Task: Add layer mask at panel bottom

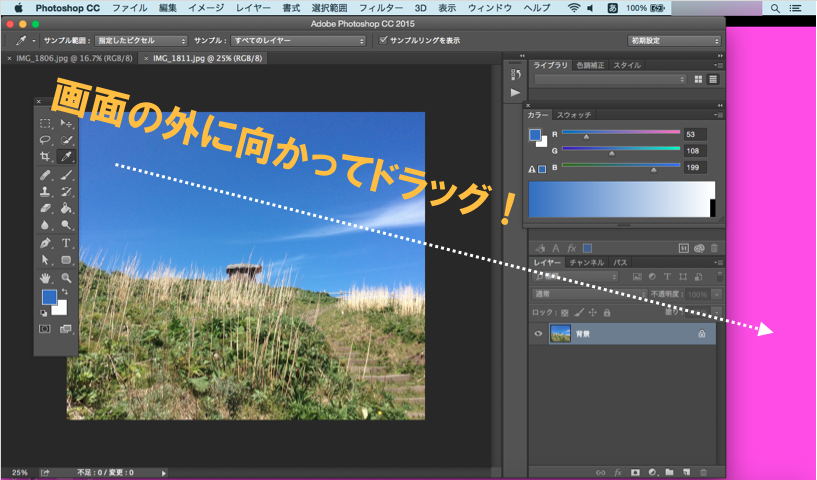Action: click(x=635, y=472)
